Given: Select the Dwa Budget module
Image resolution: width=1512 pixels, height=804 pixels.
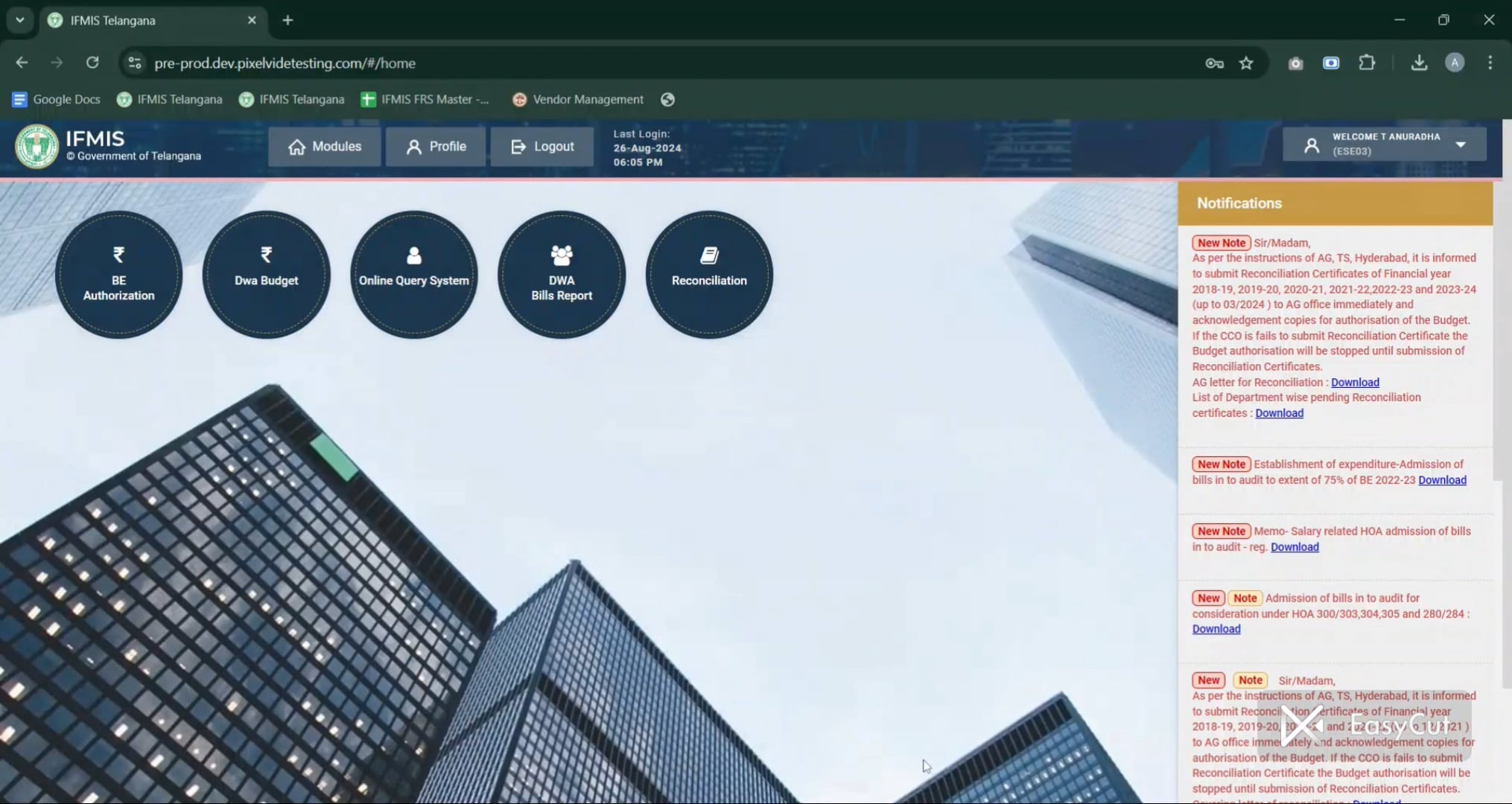Looking at the screenshot, I should point(265,274).
